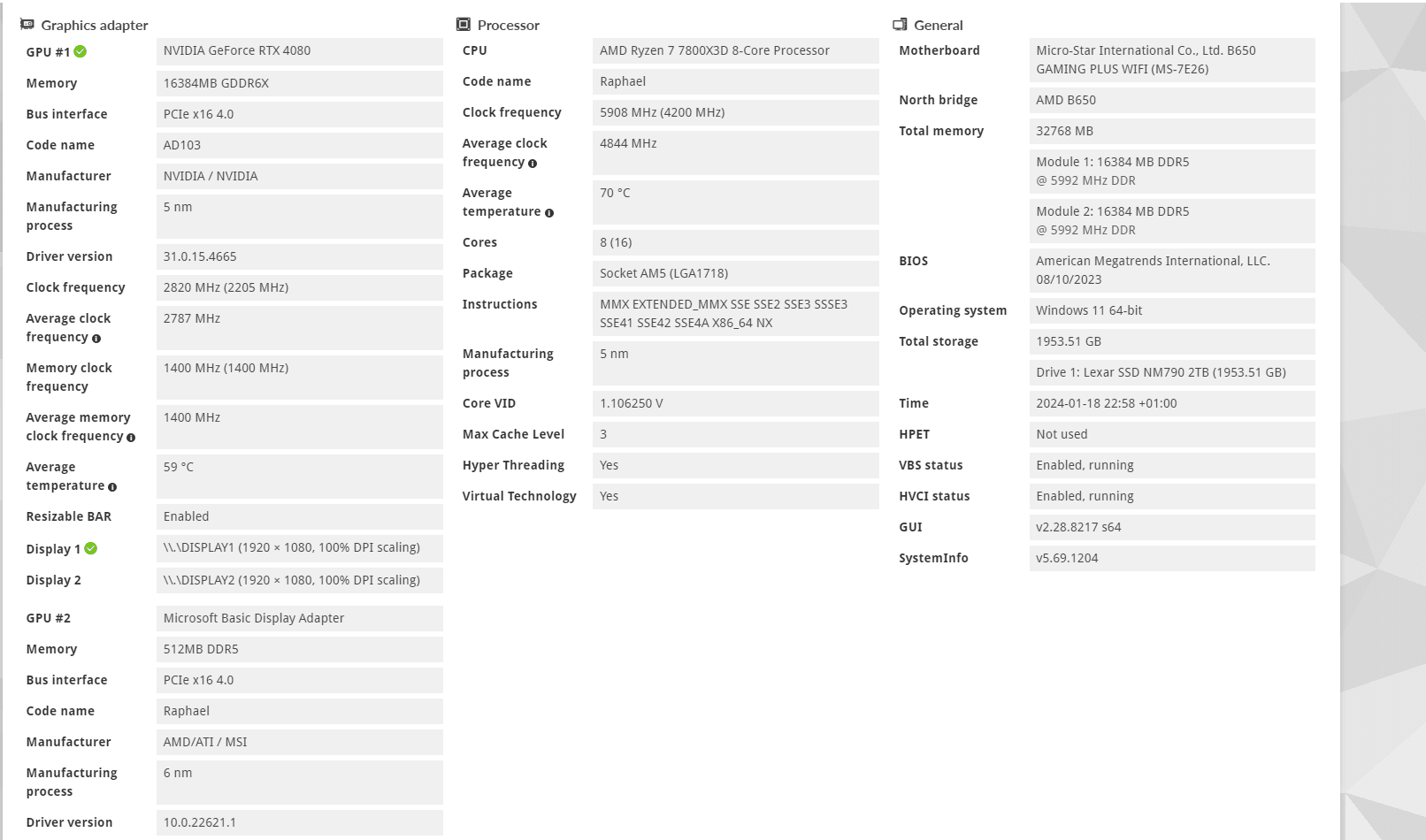Click the Raphael code name under Processor
Viewport: 1426px width, 840px height.
736,81
